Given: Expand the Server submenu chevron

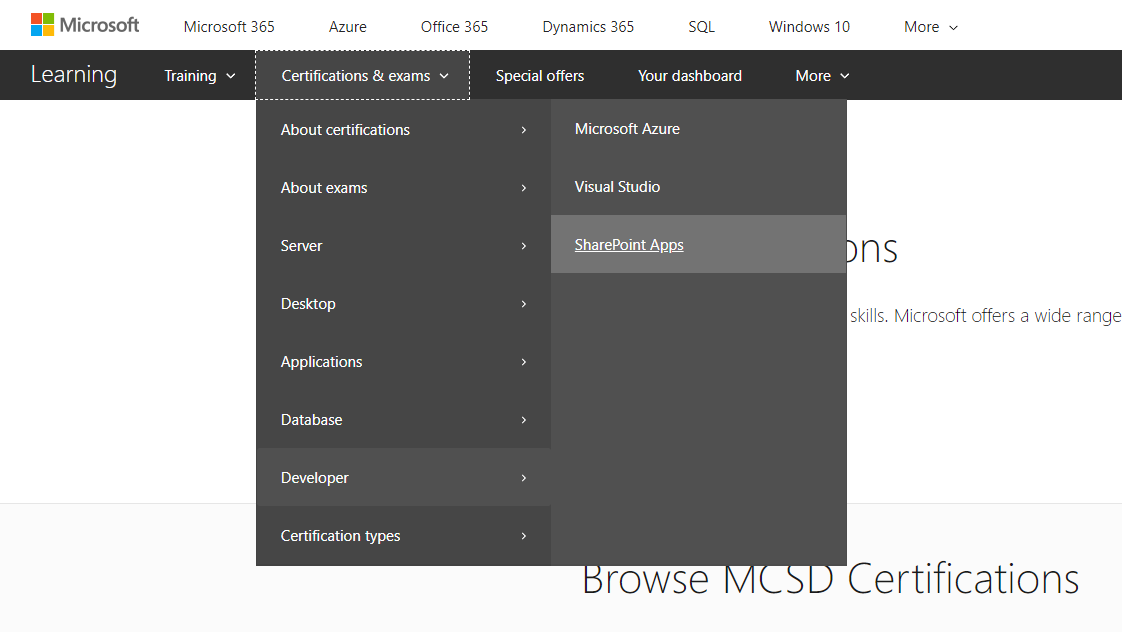Looking at the screenshot, I should coord(523,245).
